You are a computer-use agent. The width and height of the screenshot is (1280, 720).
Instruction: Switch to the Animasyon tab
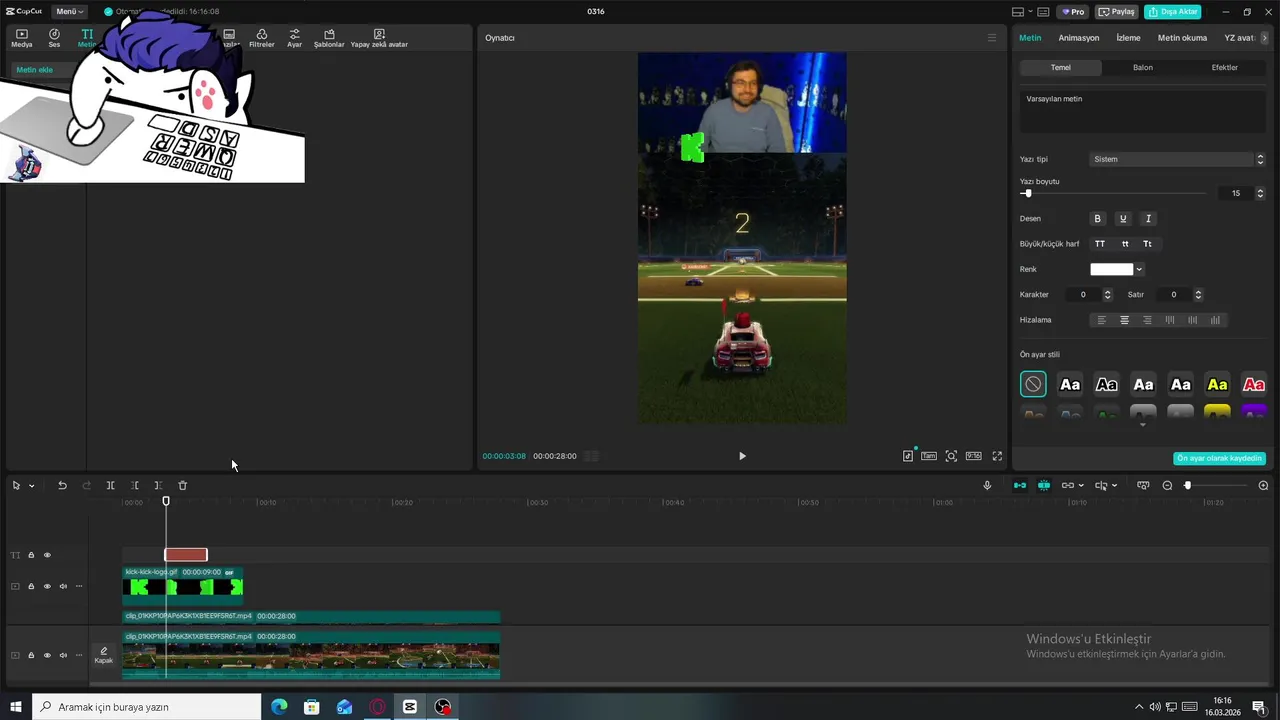tap(1079, 38)
